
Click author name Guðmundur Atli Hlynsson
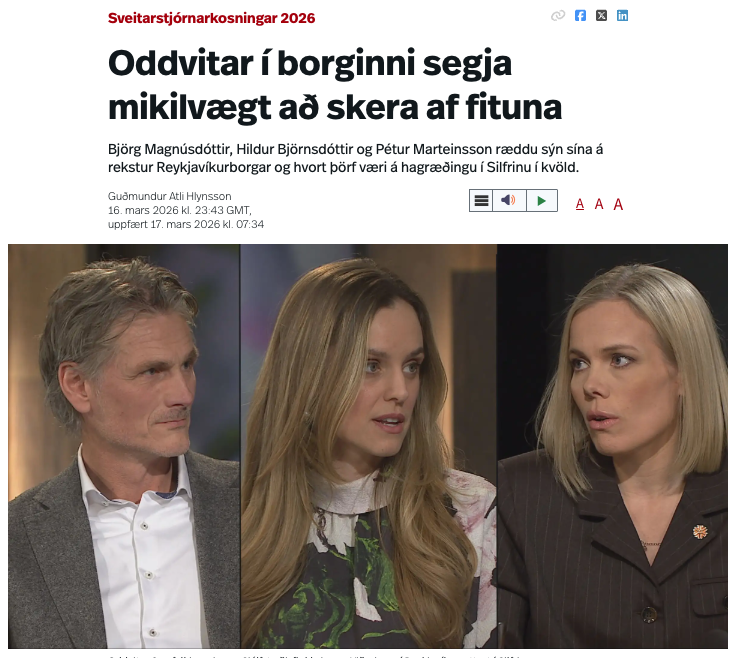tap(170, 196)
